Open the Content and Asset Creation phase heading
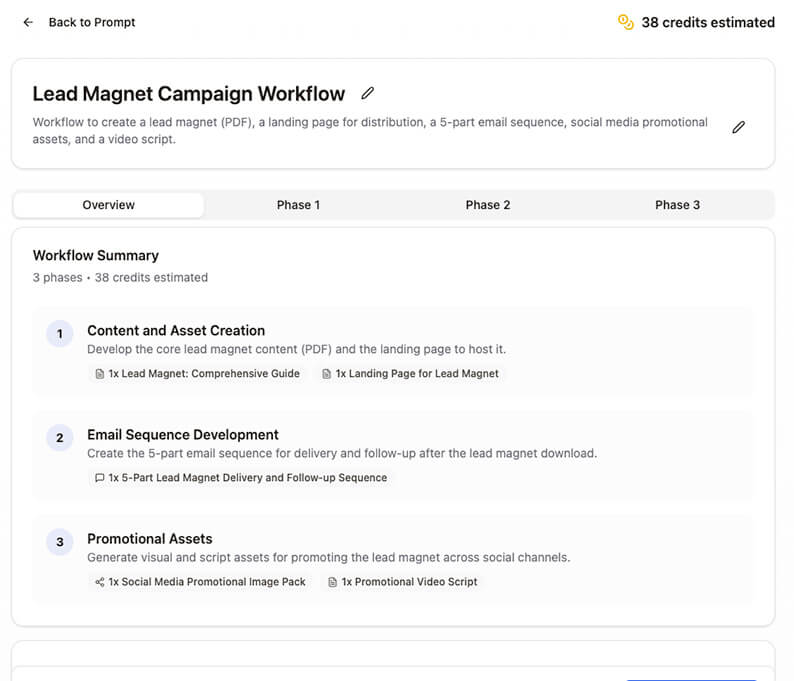Viewport: 794px width, 681px height. (176, 331)
